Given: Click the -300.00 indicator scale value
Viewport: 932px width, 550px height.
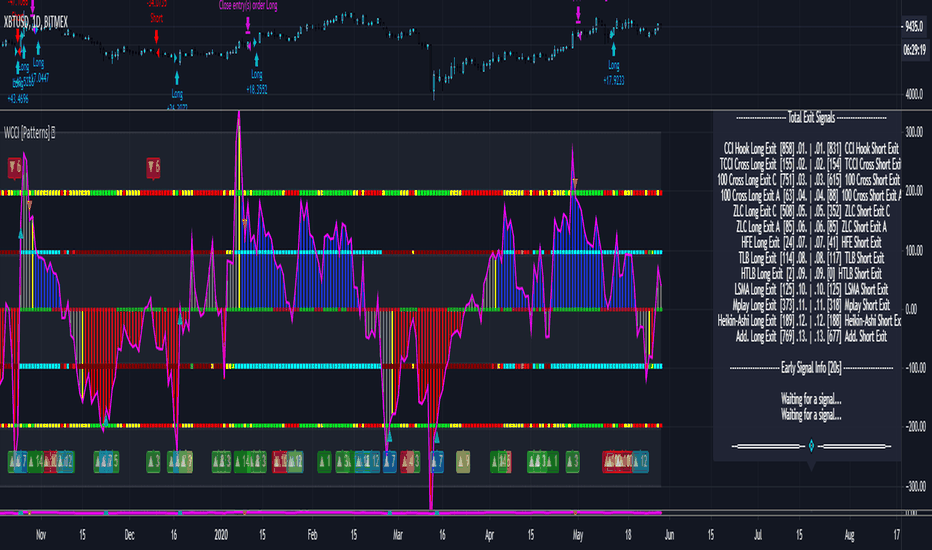Looking at the screenshot, I should [914, 486].
